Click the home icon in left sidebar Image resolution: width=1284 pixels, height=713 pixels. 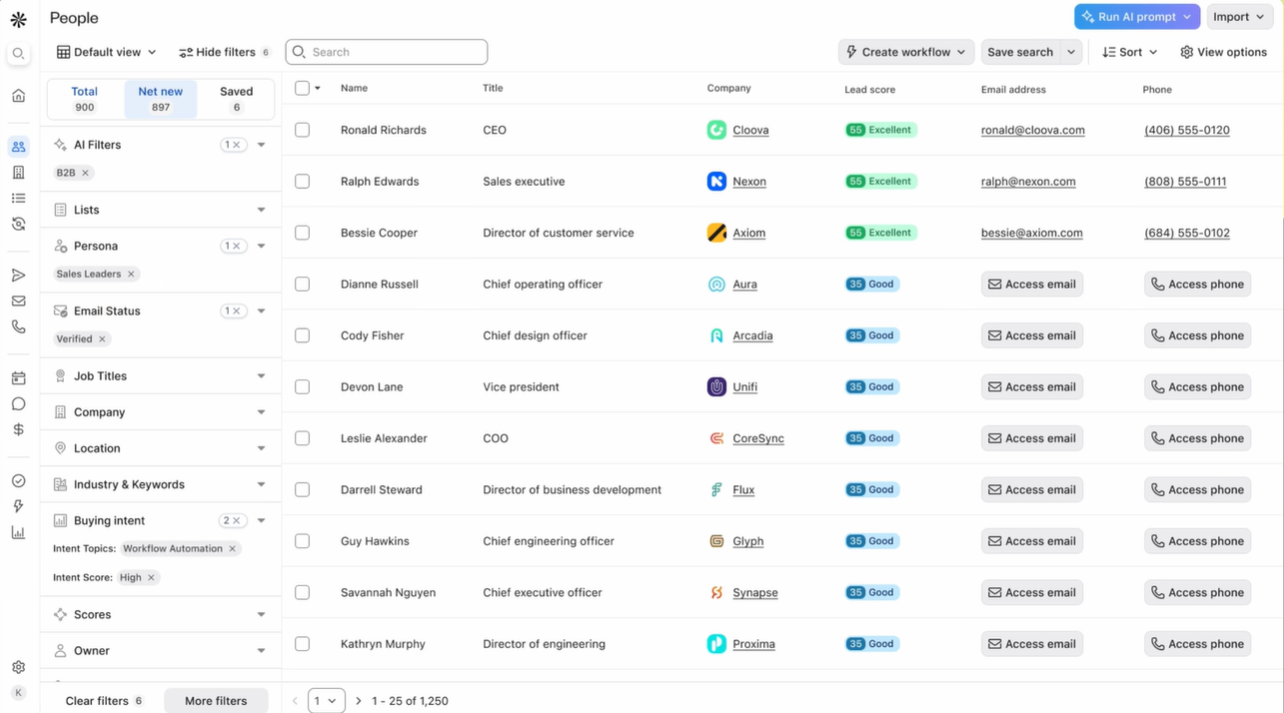pyautogui.click(x=18, y=96)
